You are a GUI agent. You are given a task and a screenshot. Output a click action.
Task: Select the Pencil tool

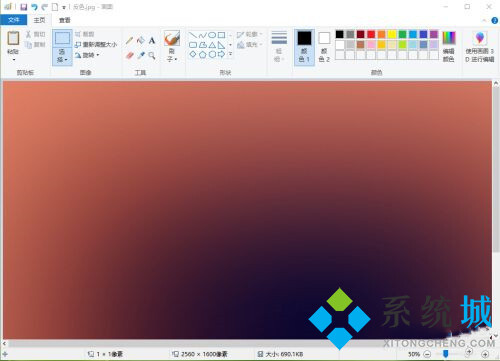tap(129, 41)
